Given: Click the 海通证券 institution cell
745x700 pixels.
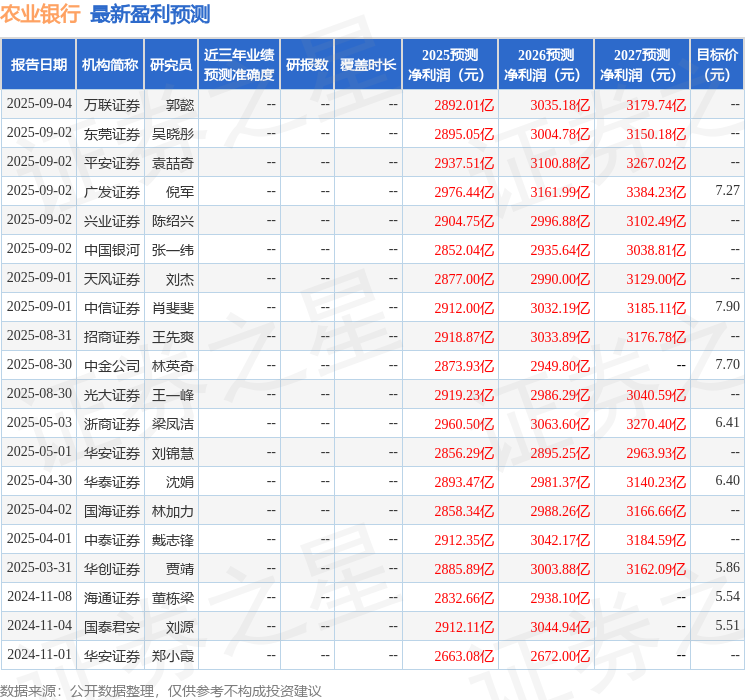Looking at the screenshot, I should pyautogui.click(x=112, y=598).
